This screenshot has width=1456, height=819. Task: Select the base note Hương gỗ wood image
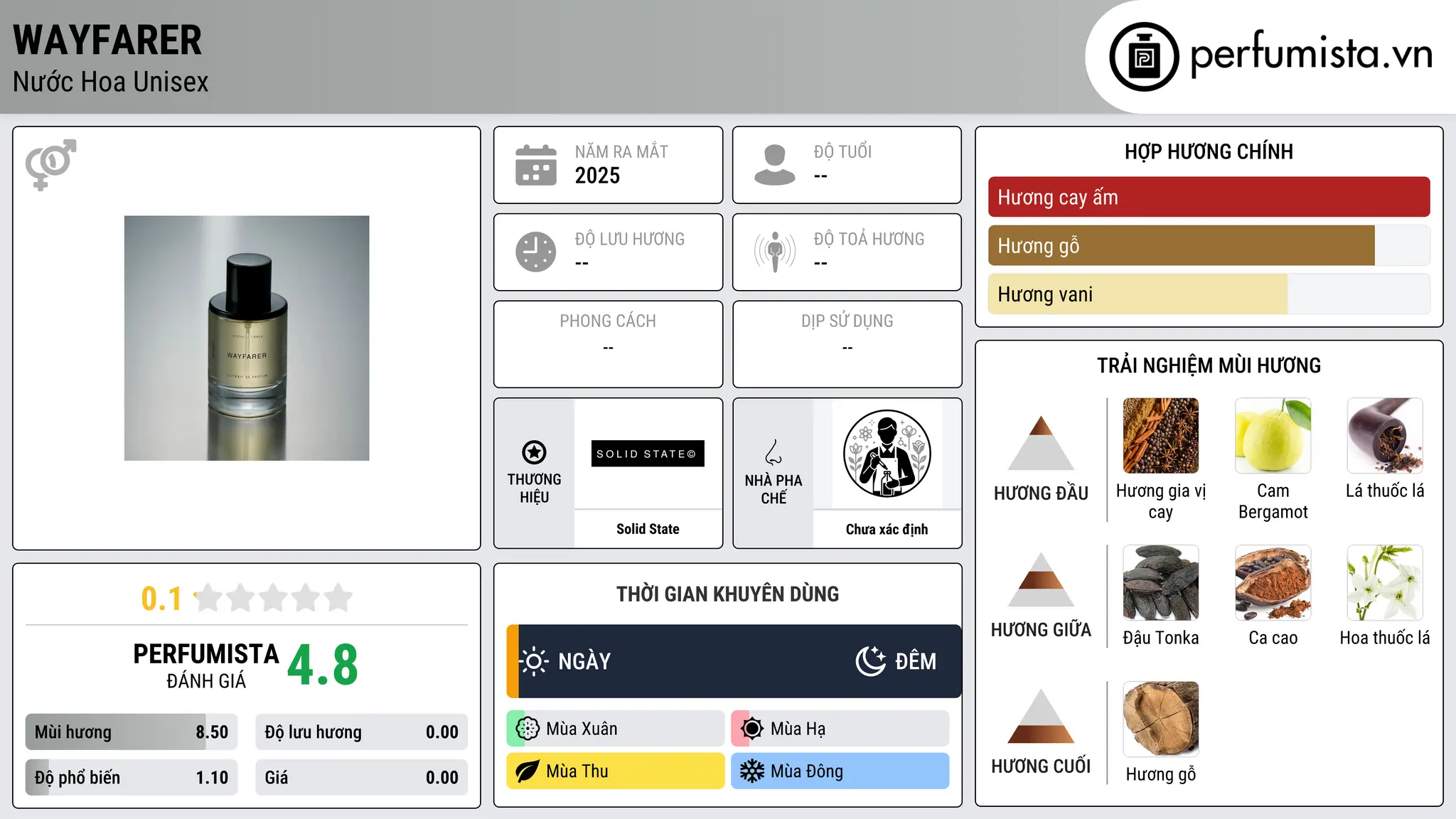click(1161, 719)
